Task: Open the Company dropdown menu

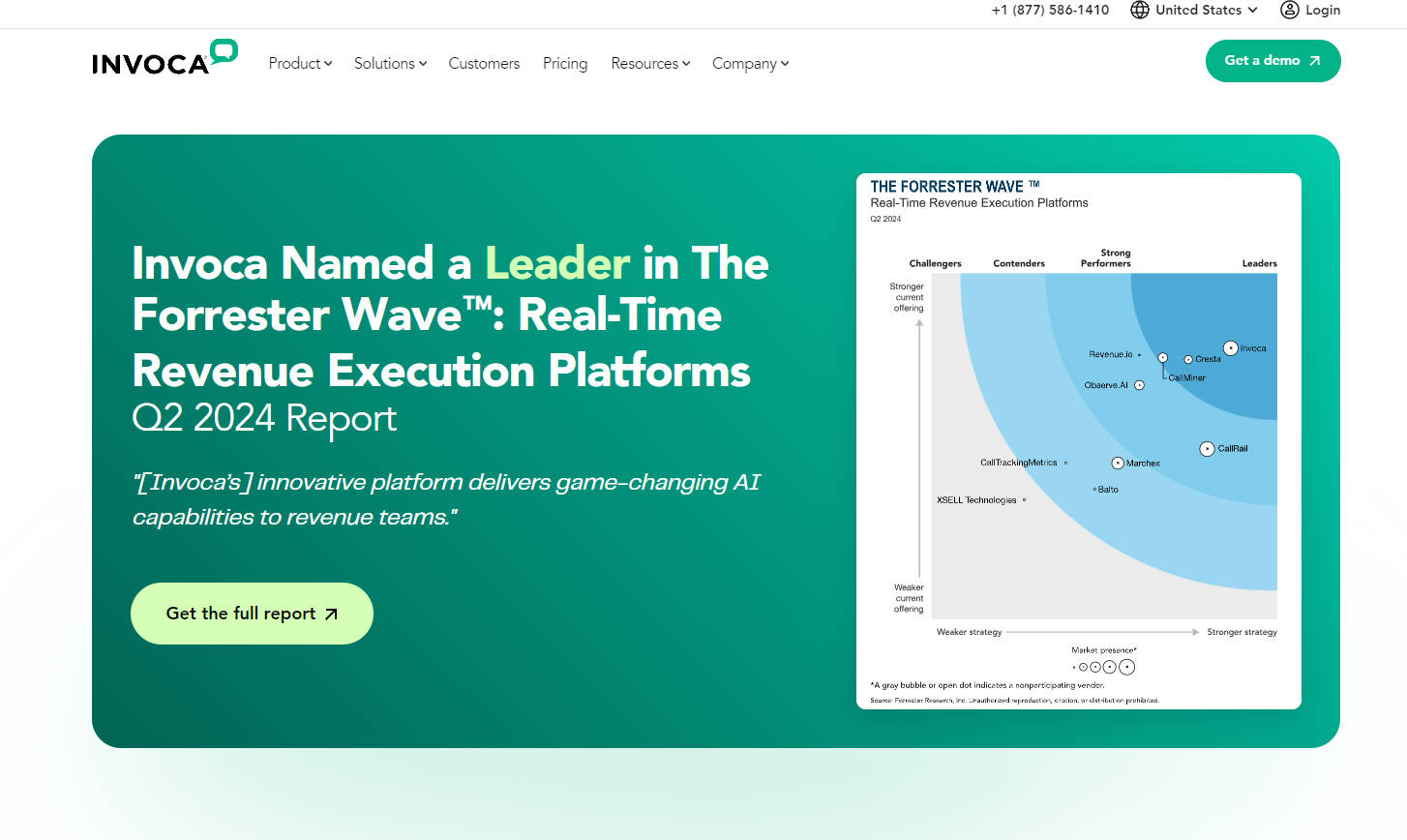Action: click(x=750, y=63)
